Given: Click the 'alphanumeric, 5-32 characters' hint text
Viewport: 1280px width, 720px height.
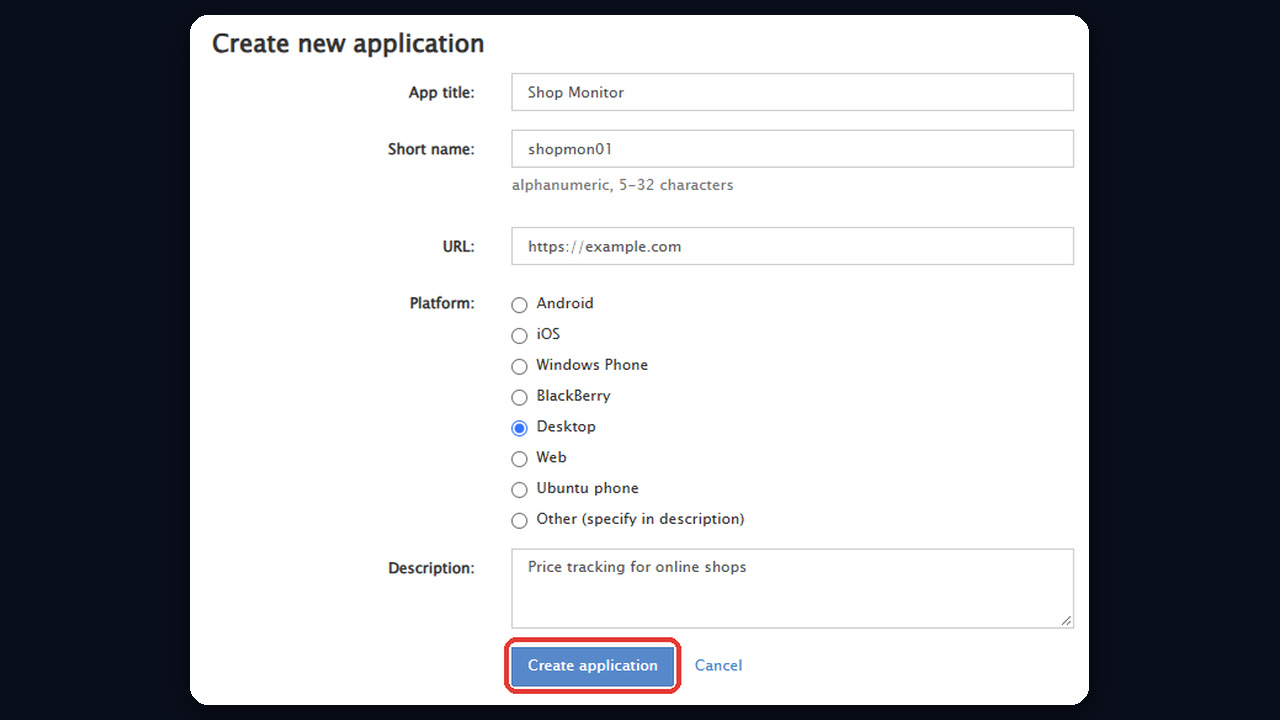Looking at the screenshot, I should [x=622, y=185].
